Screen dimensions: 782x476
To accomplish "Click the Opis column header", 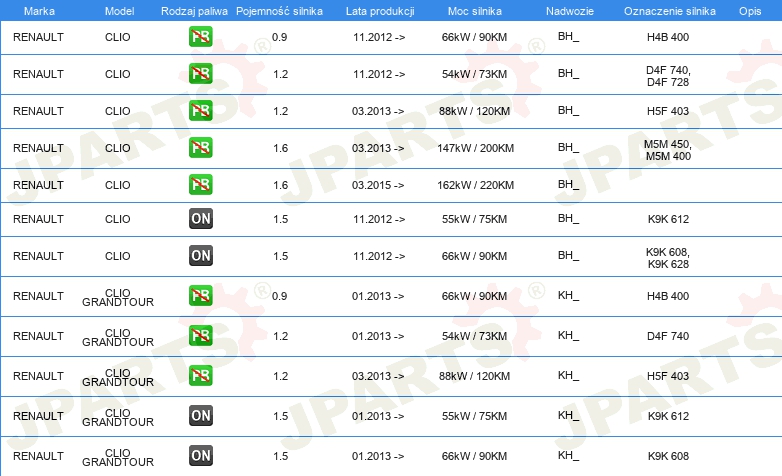I will click(750, 11).
